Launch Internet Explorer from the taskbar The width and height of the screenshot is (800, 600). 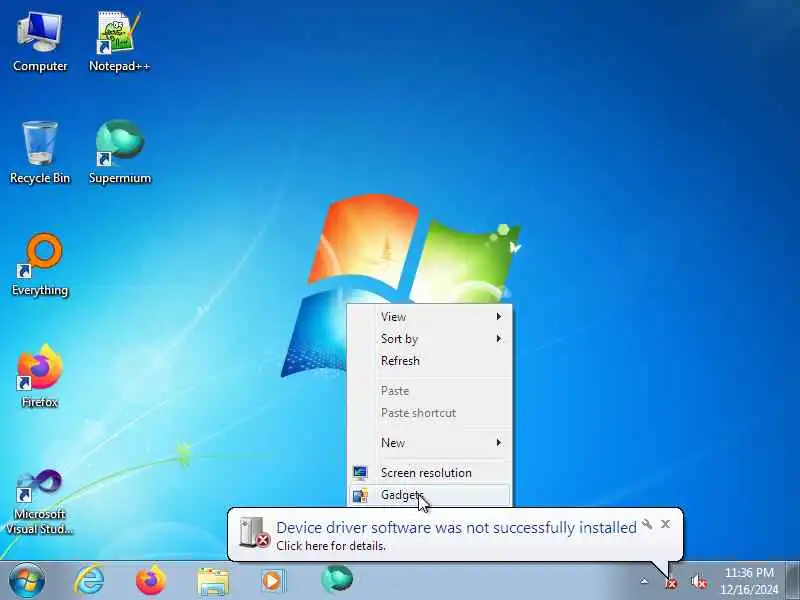[89, 581]
